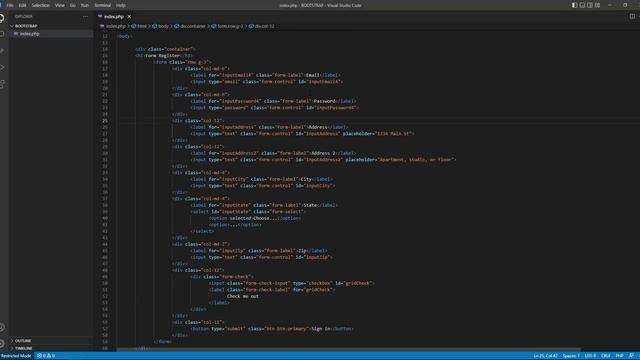Click the split editor right icon
The height and width of the screenshot is (360, 640).
coord(632,16)
